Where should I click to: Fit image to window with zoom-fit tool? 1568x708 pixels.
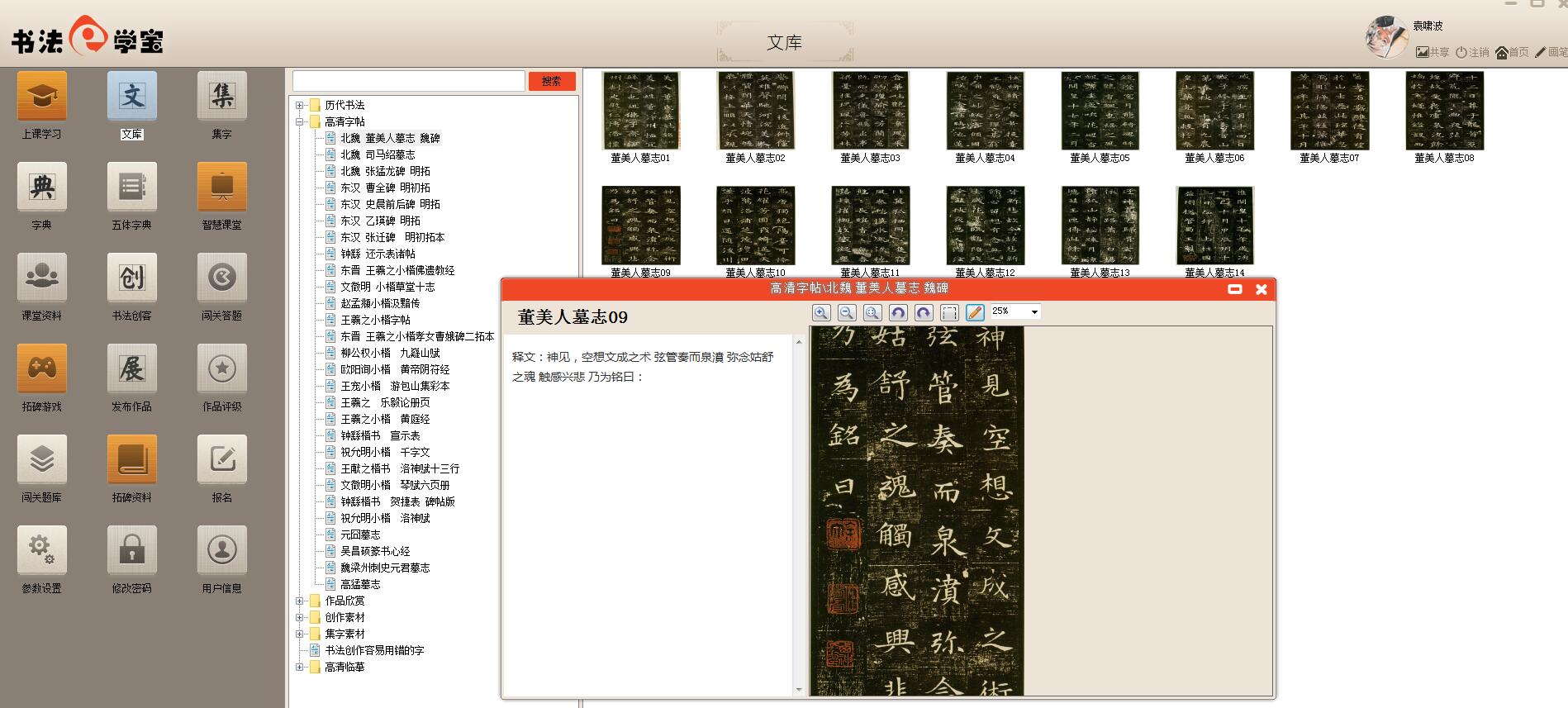(x=872, y=312)
